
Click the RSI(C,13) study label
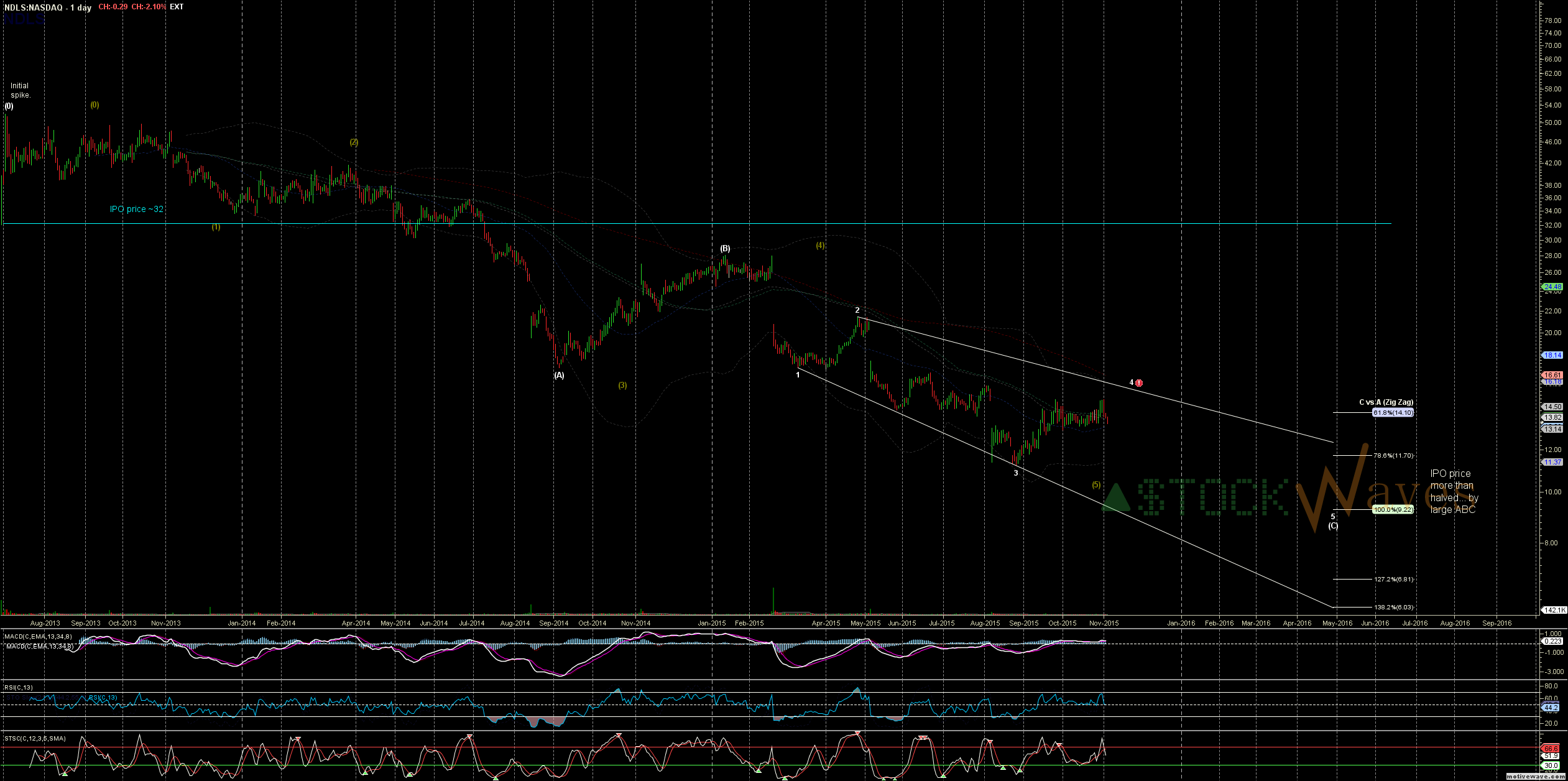[19, 687]
